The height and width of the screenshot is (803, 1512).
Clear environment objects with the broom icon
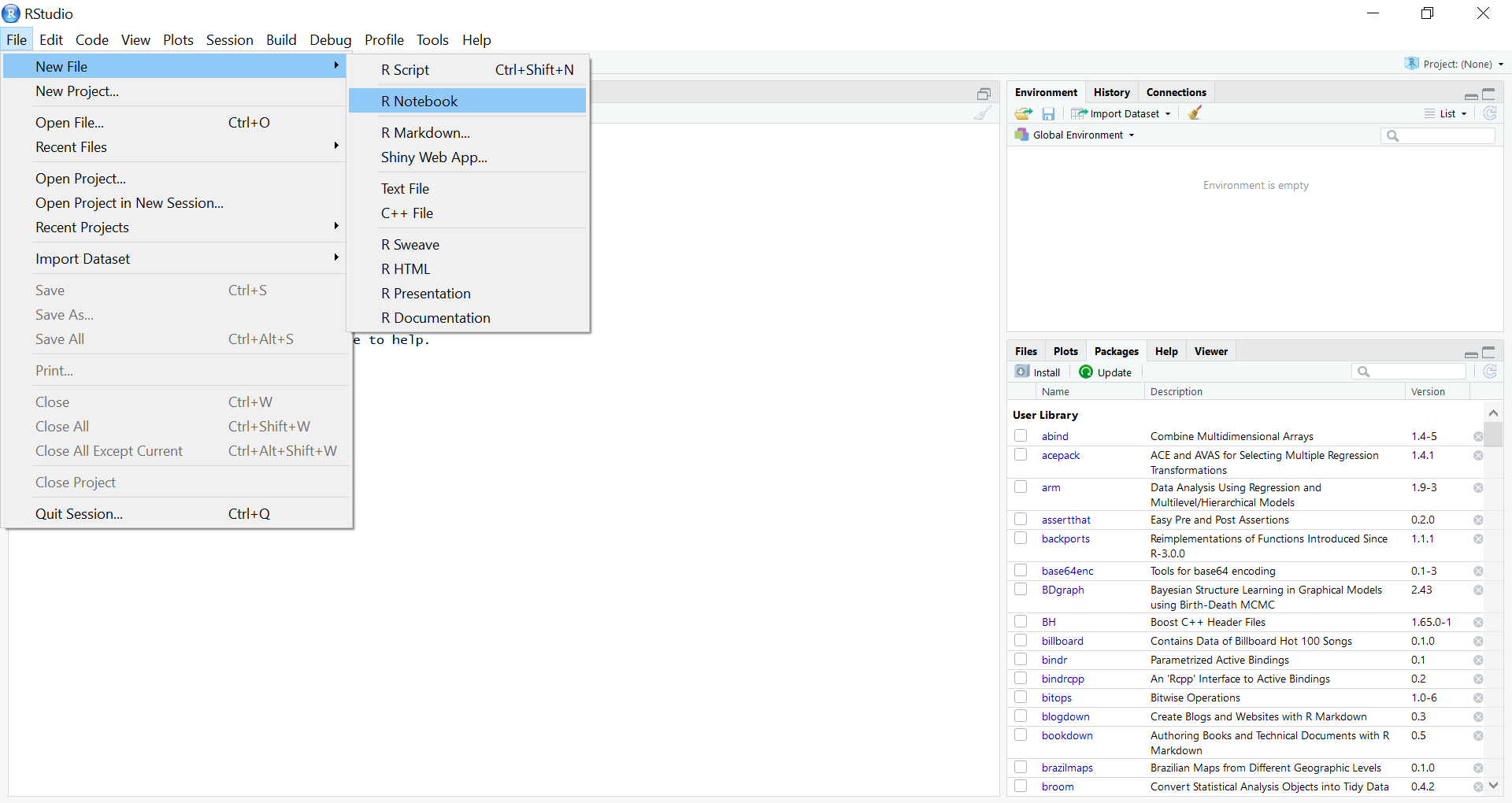click(1195, 113)
